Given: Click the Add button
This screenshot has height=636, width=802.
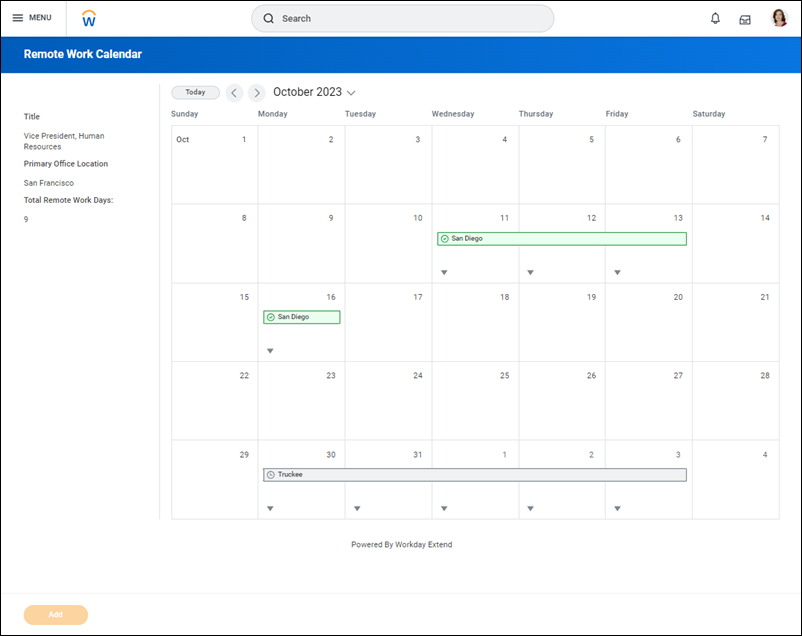Looking at the screenshot, I should tap(56, 615).
